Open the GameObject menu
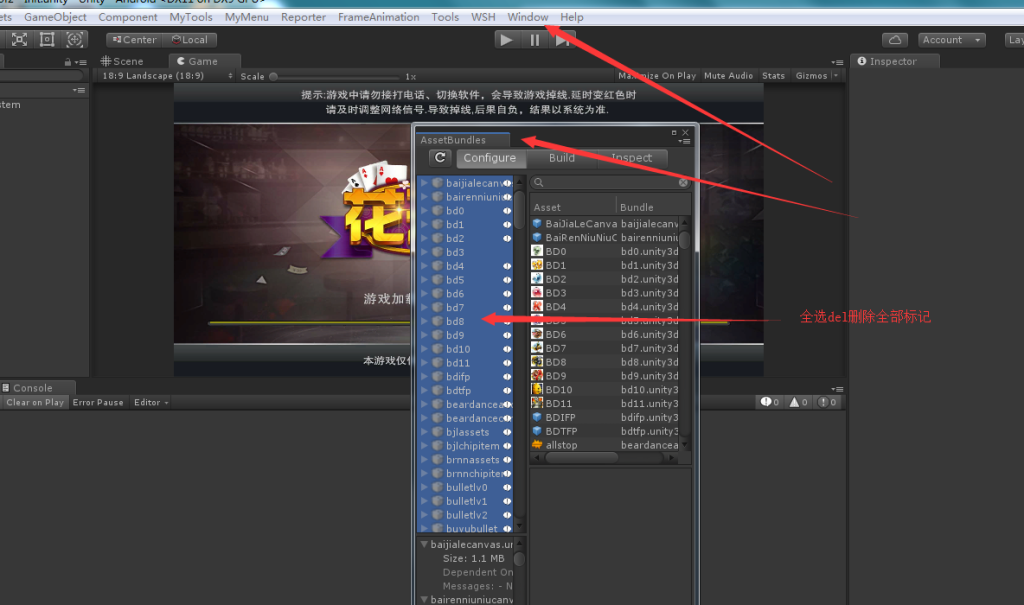 (55, 17)
